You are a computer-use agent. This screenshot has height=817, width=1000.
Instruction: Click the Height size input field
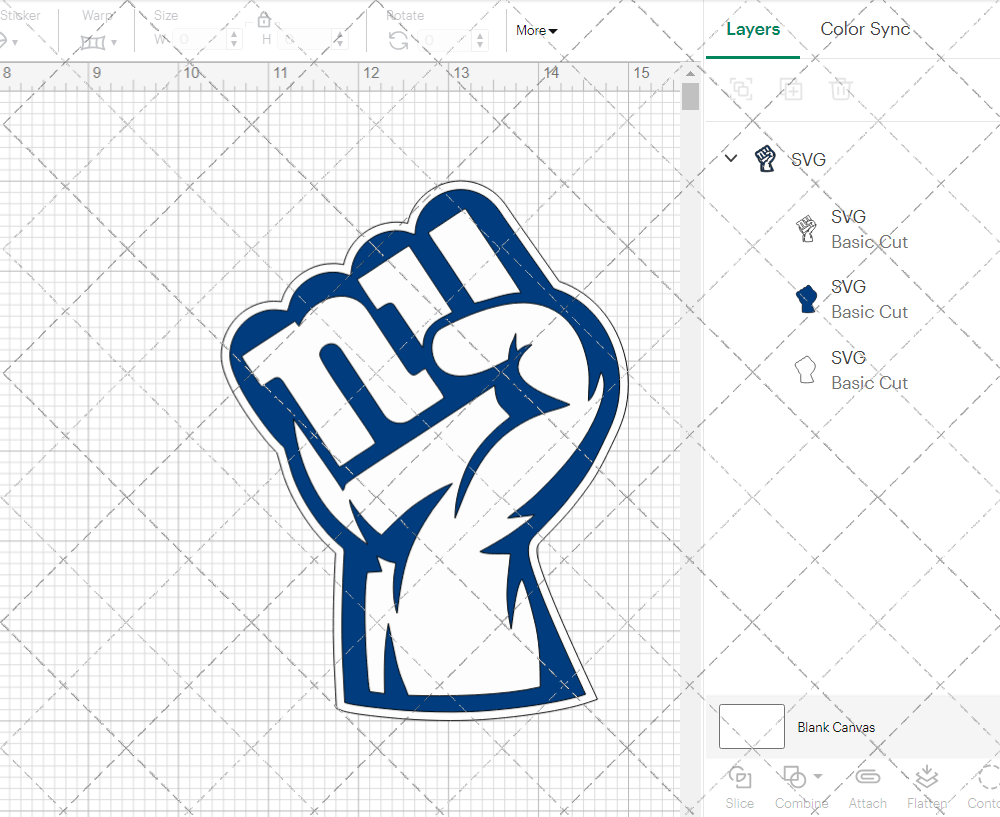coord(305,40)
